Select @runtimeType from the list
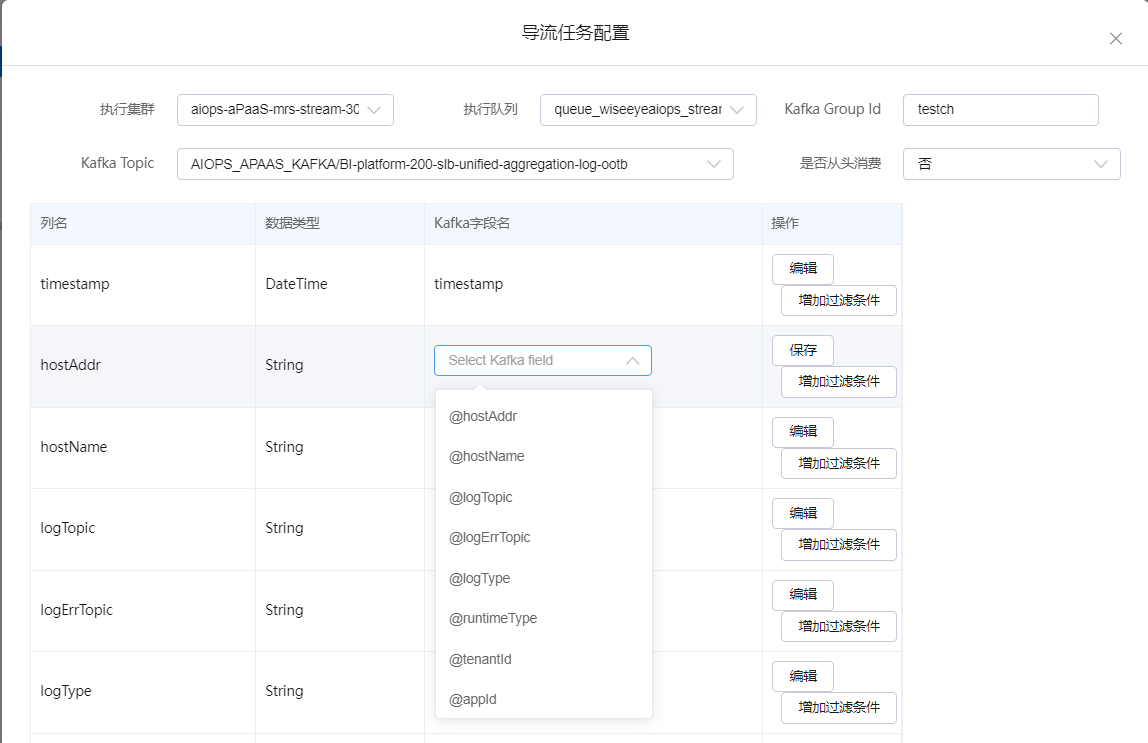 pos(493,618)
